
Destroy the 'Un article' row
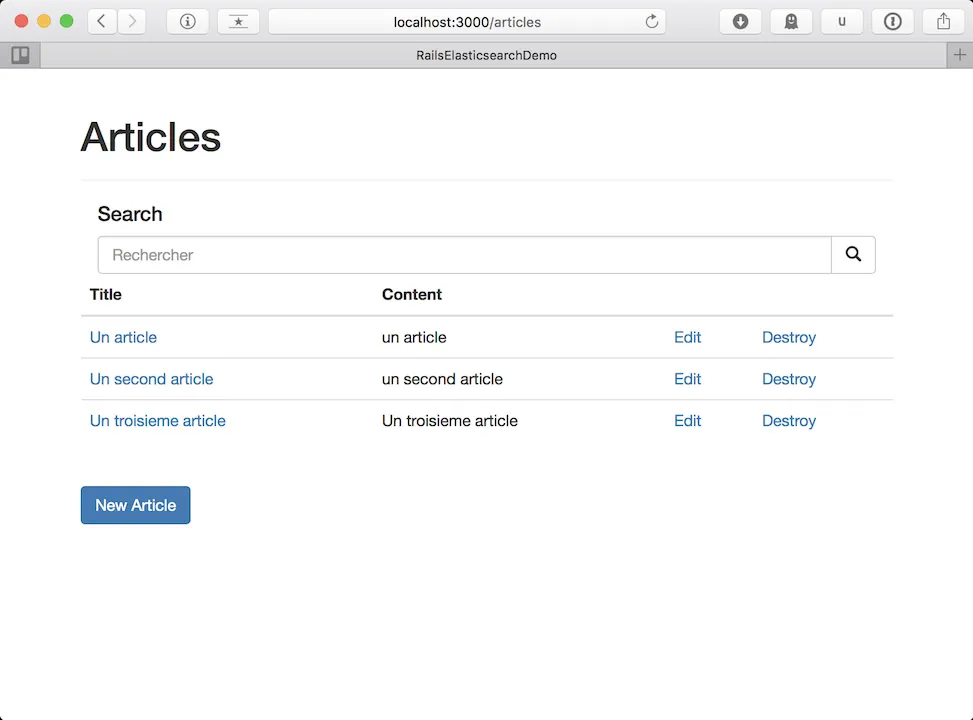789,337
